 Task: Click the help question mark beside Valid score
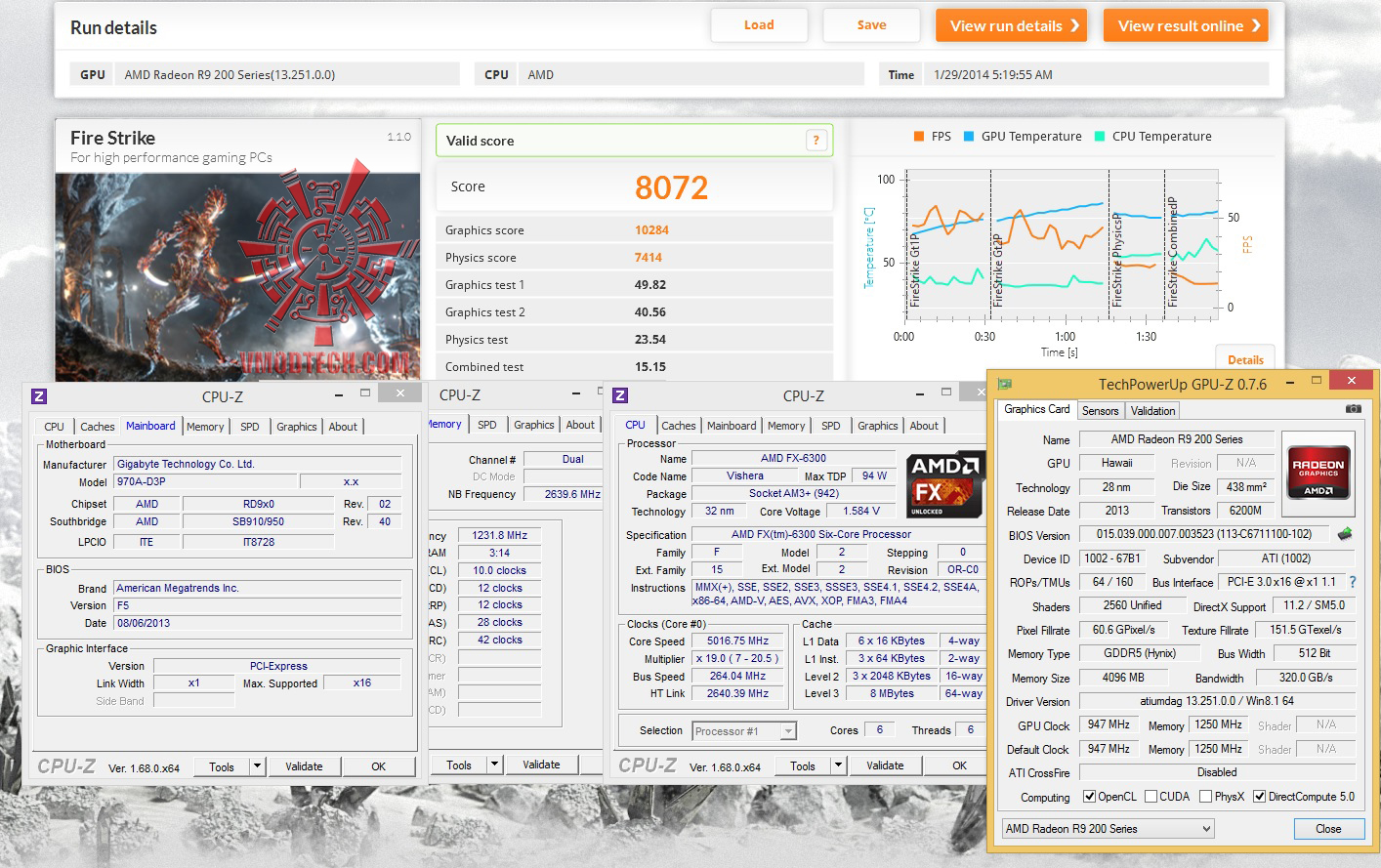816,141
